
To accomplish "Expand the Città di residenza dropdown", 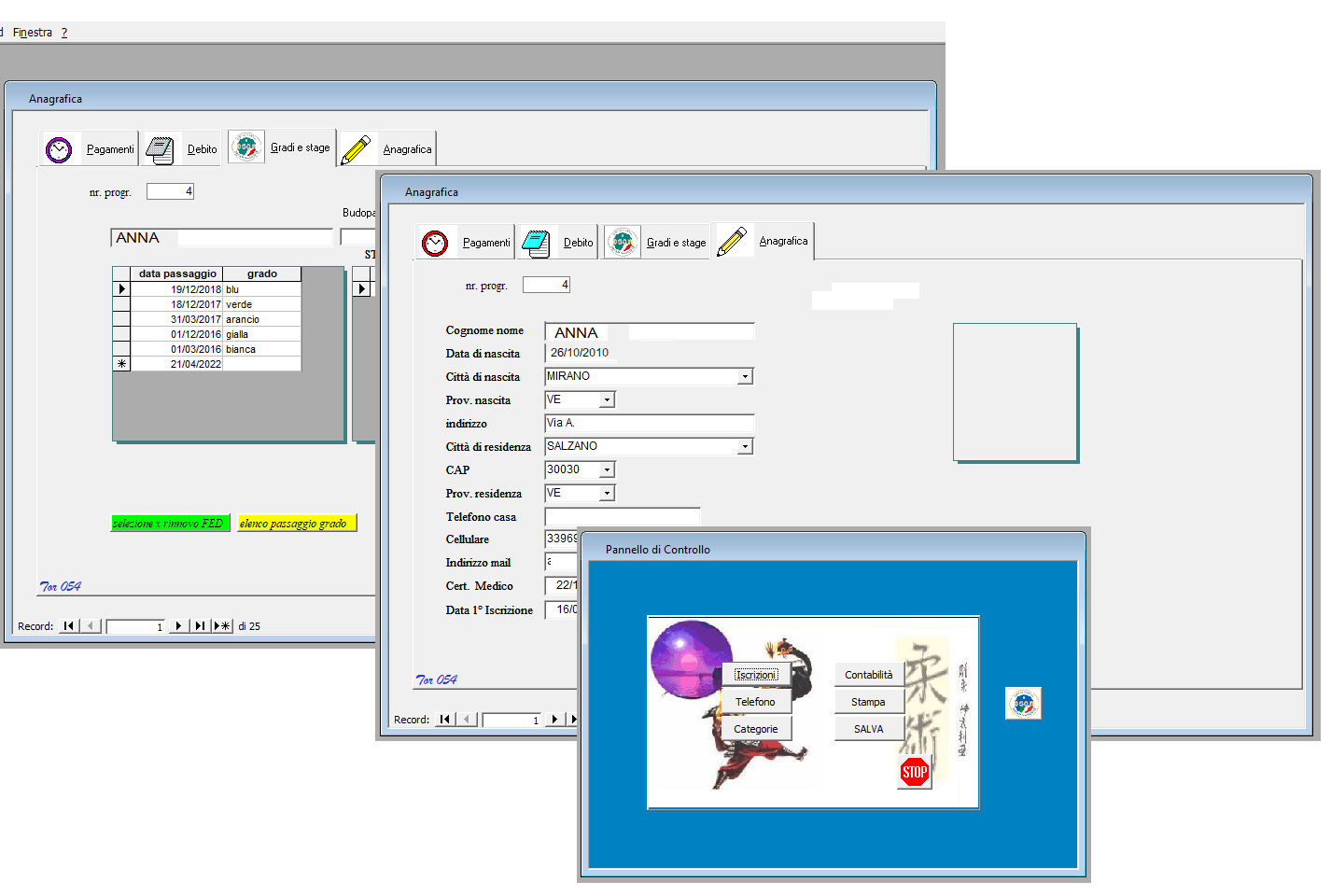I will pos(745,447).
